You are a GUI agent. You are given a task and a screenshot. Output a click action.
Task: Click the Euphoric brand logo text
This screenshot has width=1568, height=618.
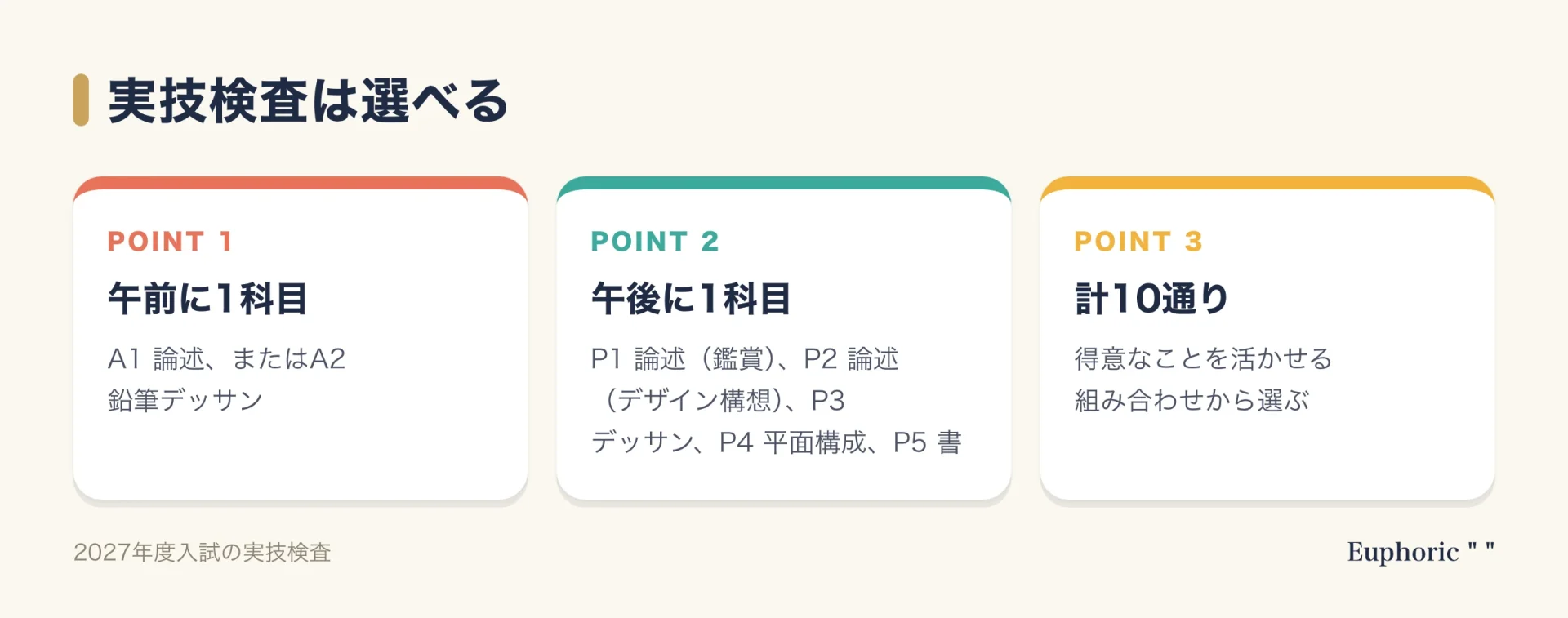[1420, 552]
